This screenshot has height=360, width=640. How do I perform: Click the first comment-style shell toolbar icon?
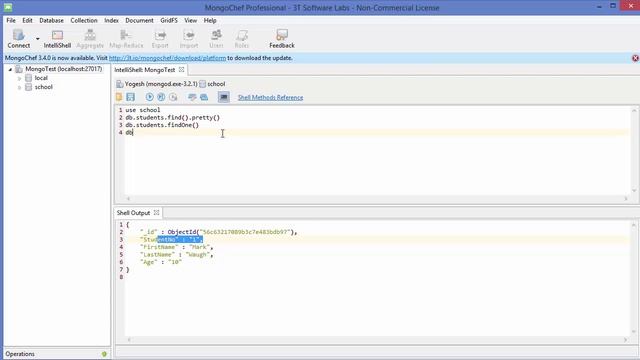192,97
